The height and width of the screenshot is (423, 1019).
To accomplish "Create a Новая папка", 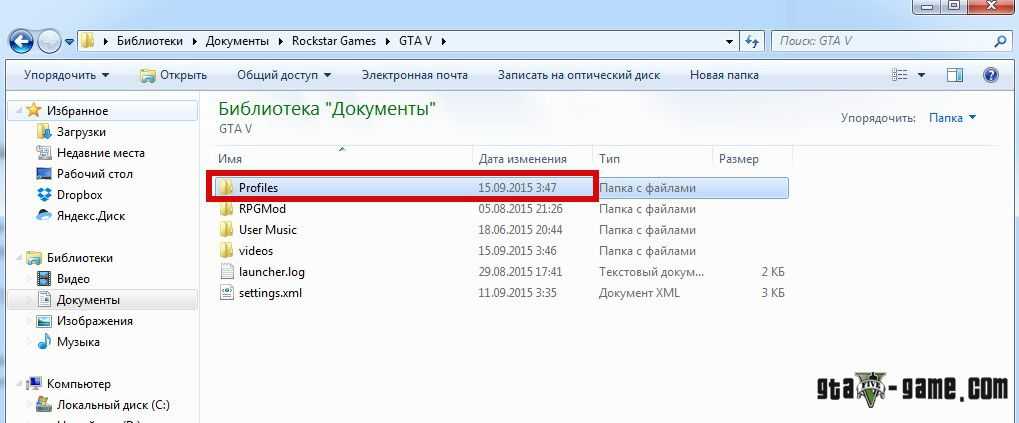I will (x=724, y=75).
